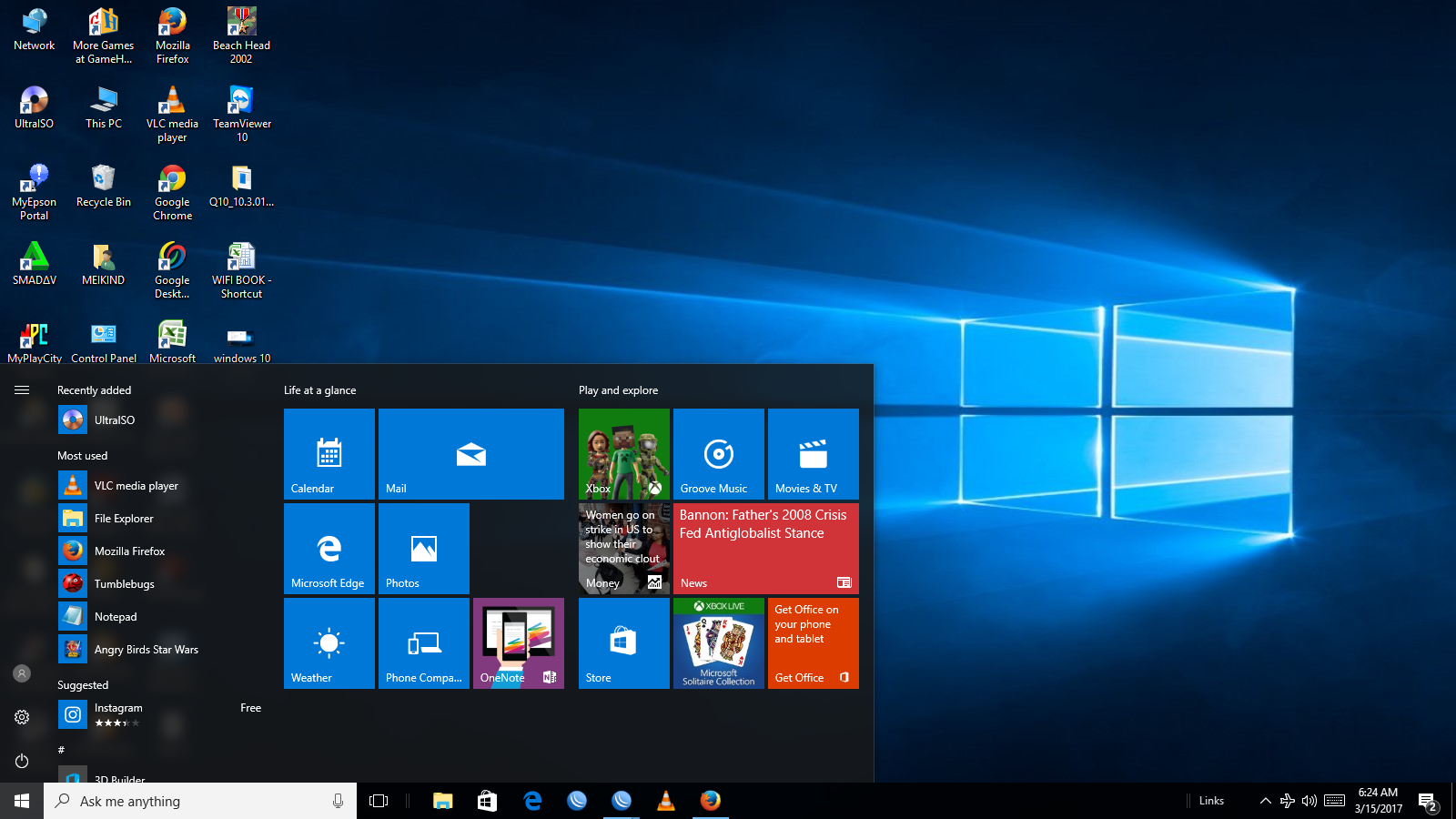Select the VLC media player desktop shortcut
The image size is (1456, 819).
pos(173,114)
